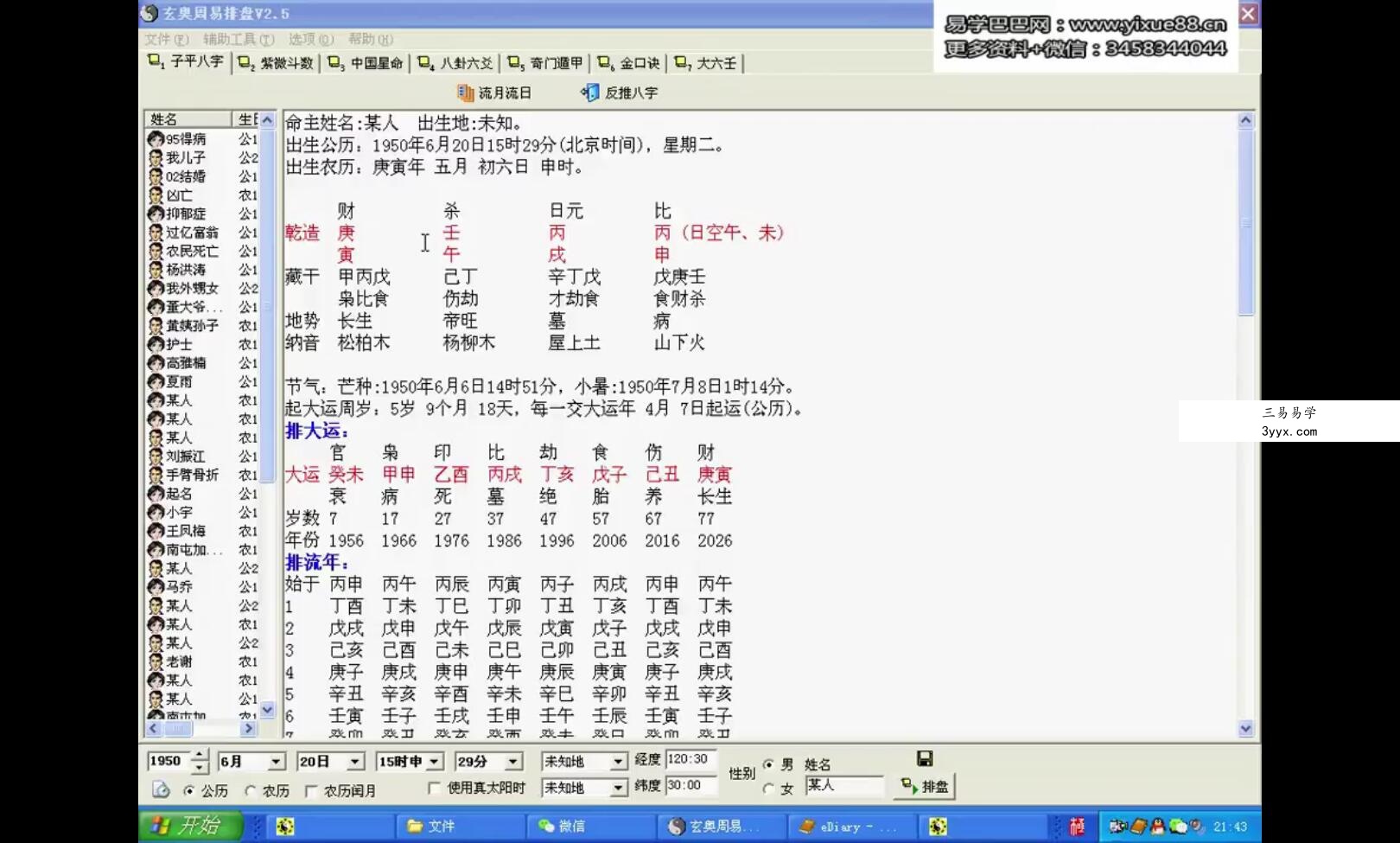Select the 子平八字 tab
Image resolution: width=1400 pixels, height=843 pixels.
[x=187, y=62]
